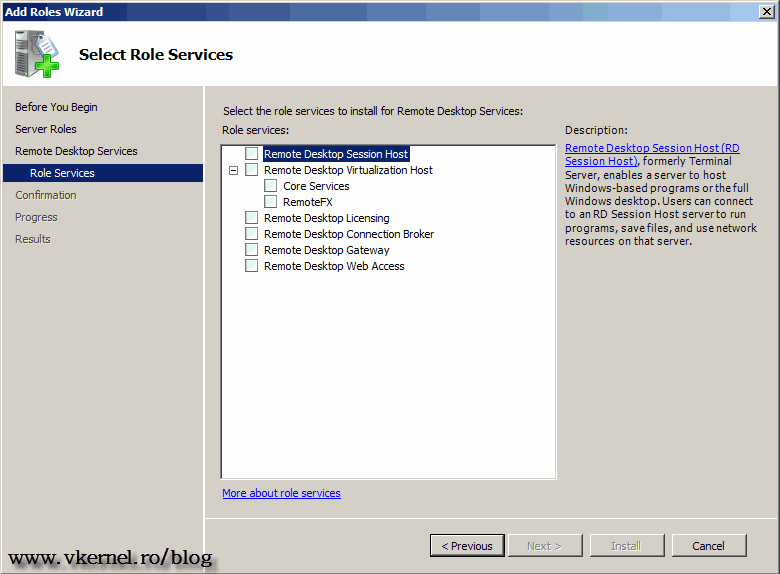
Task: Open the More about role services link
Action: coord(281,493)
